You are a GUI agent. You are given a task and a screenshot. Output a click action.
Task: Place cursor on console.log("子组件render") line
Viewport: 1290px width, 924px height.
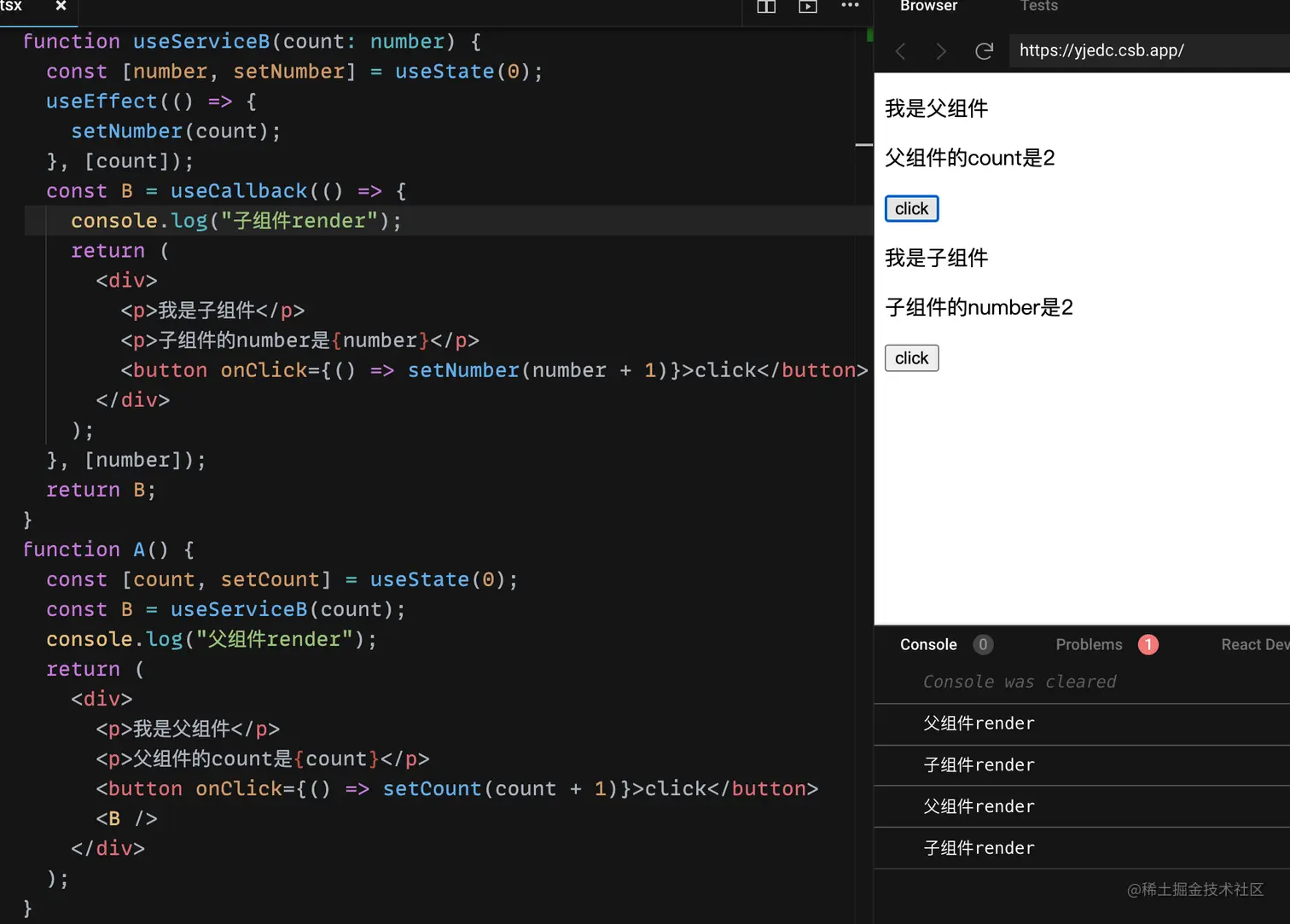[236, 221]
